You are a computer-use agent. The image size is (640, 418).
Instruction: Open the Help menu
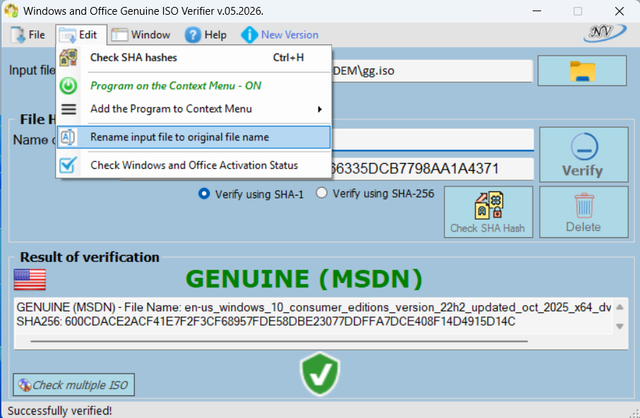click(x=205, y=35)
